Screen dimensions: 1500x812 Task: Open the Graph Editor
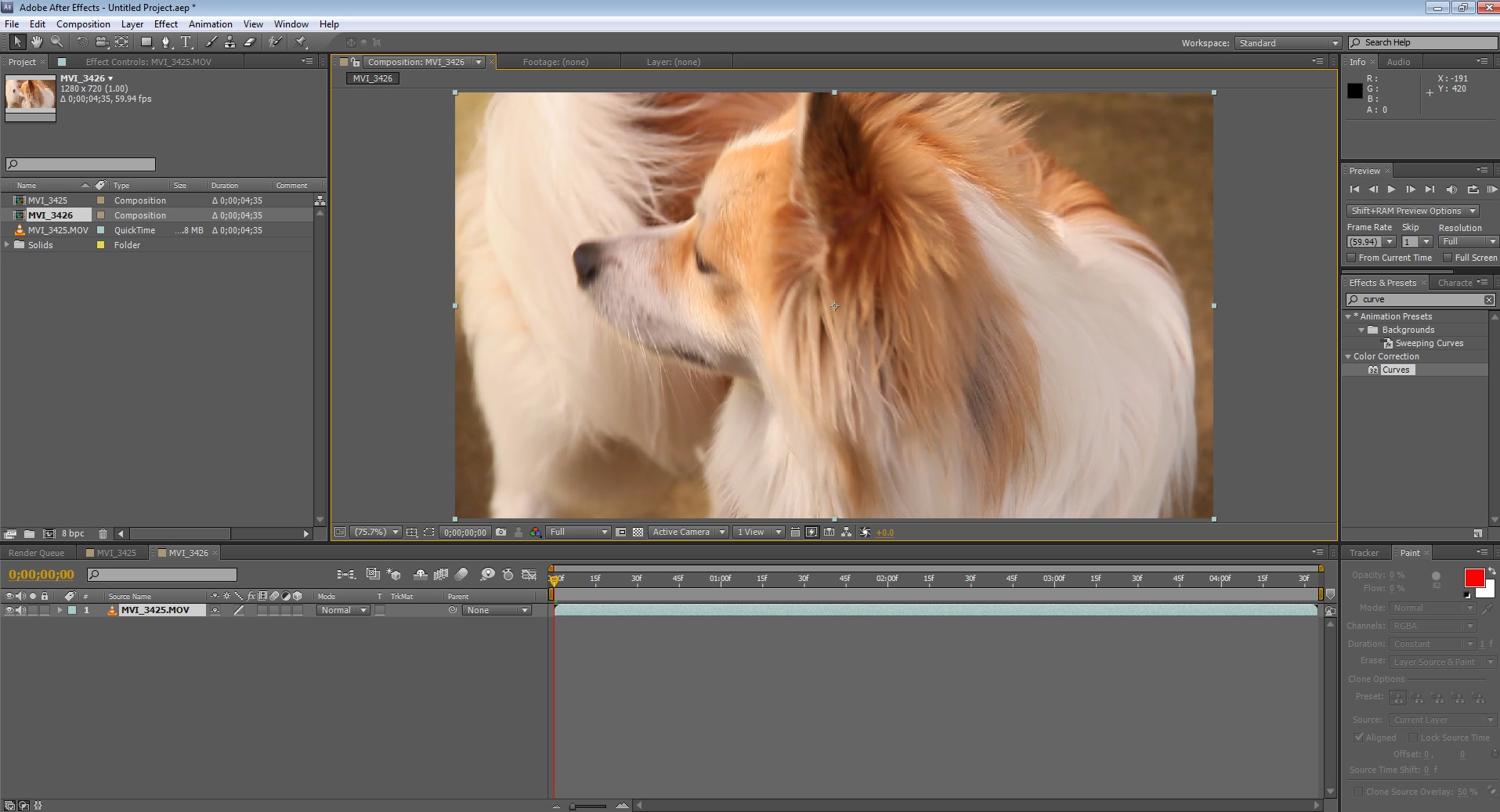(530, 574)
